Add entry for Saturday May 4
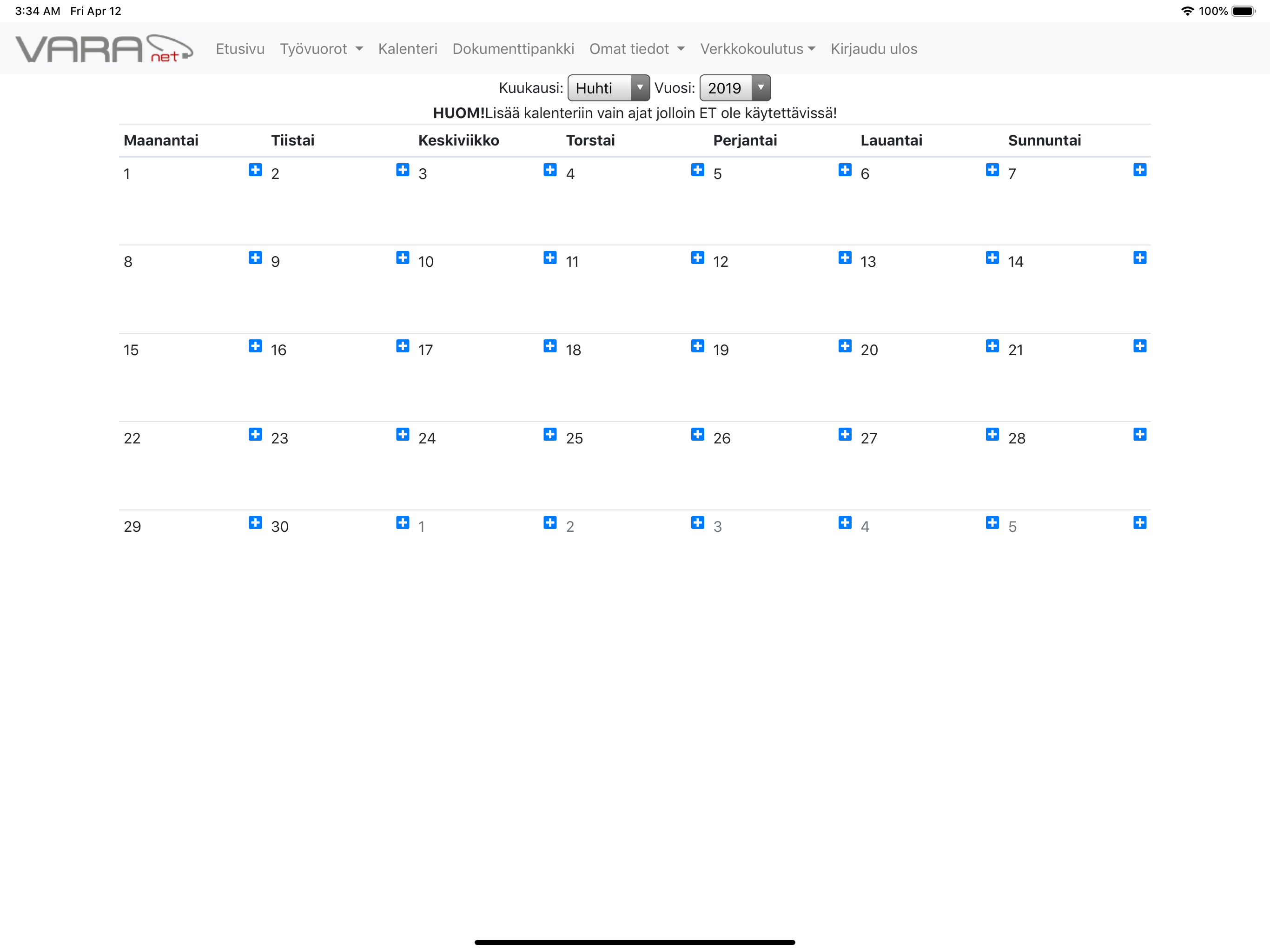This screenshot has width=1270, height=952. [992, 522]
